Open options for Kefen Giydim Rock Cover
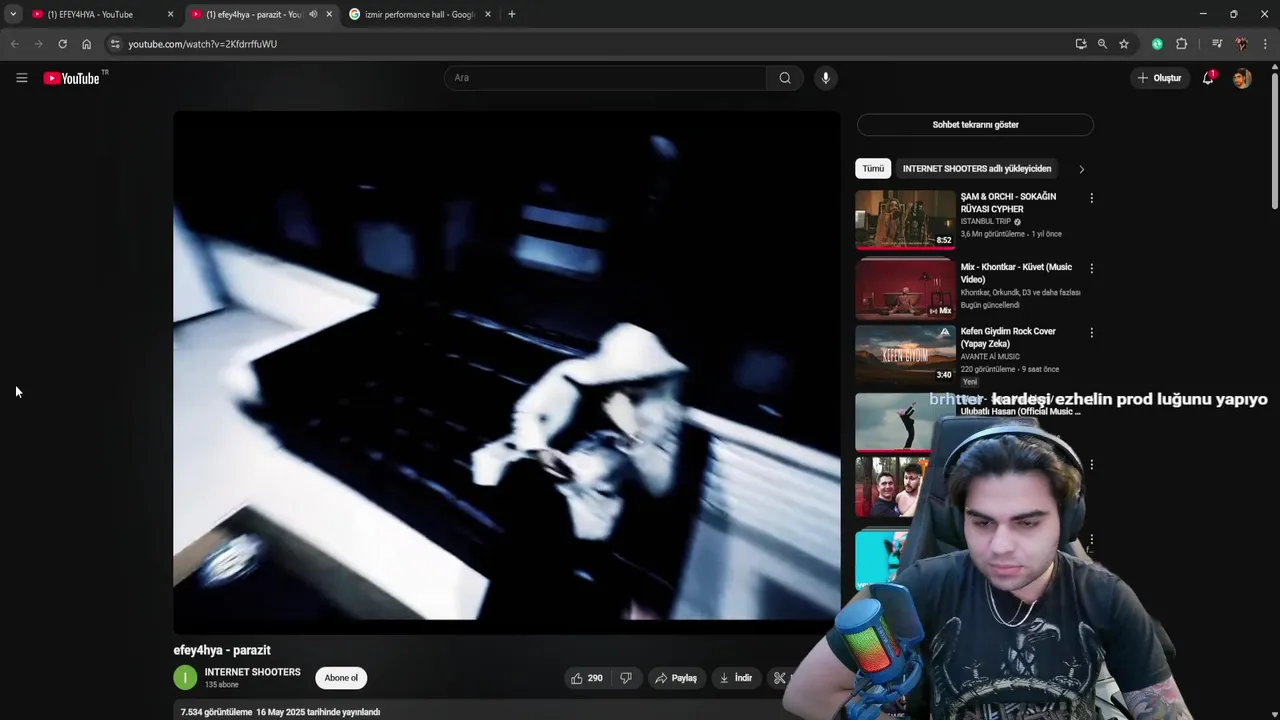This screenshot has width=1280, height=720. 1091,332
